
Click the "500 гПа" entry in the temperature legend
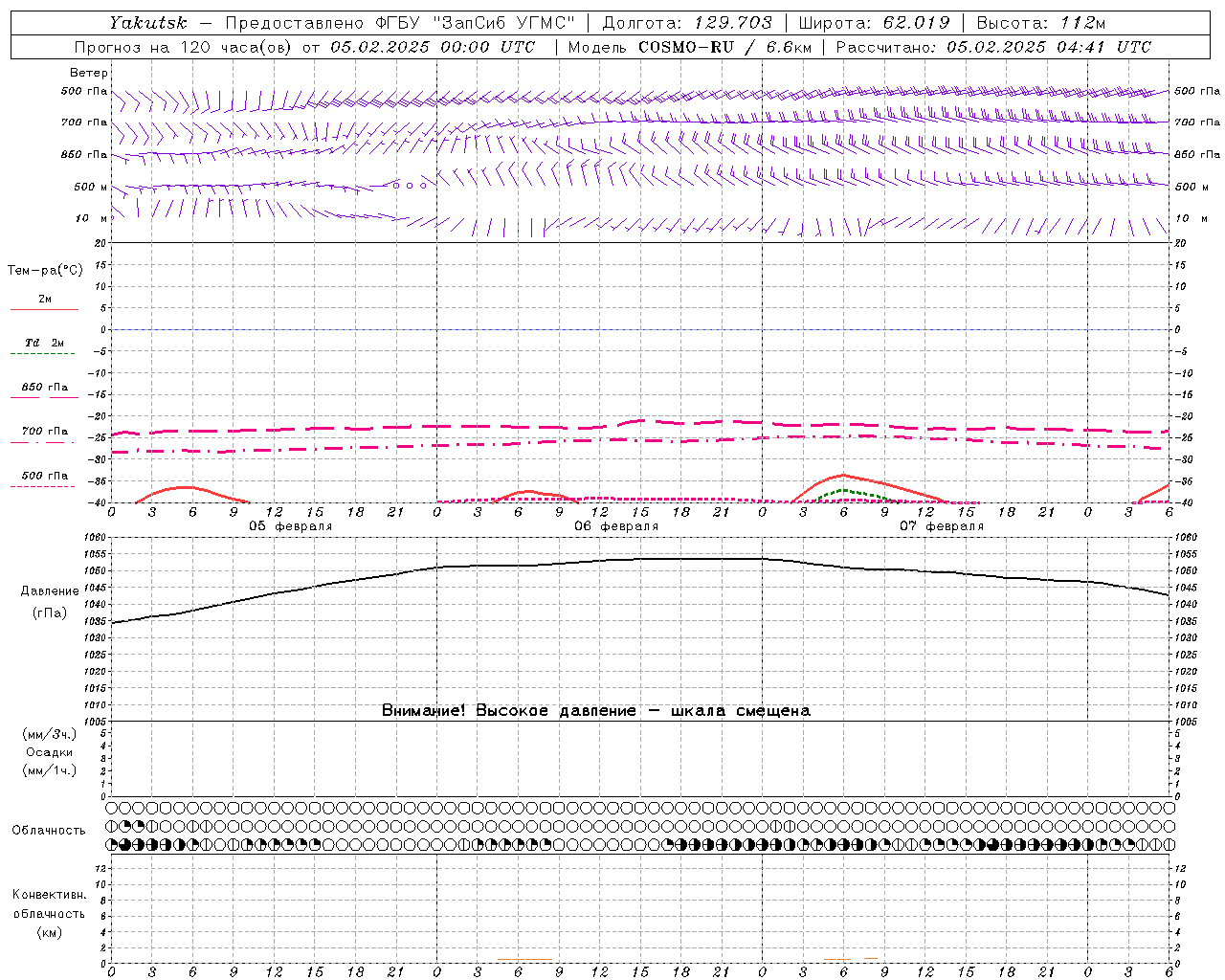[x=45, y=476]
